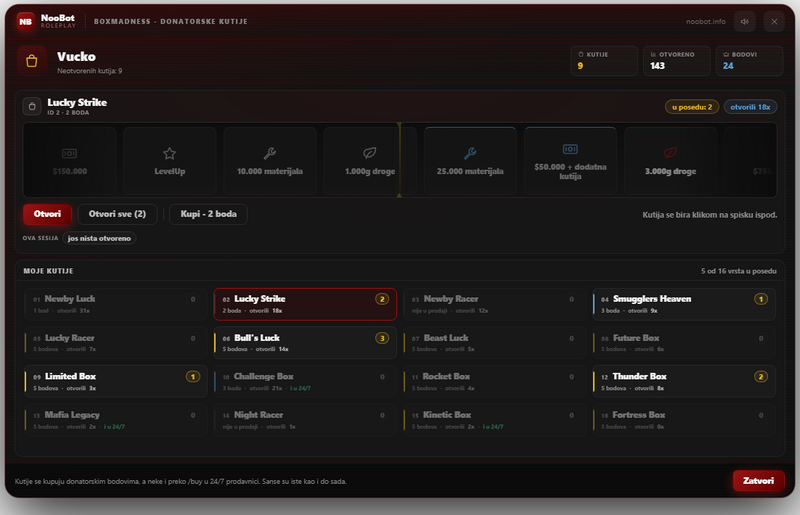Click the 'MOJE KUTIJE' section heading
The width and height of the screenshot is (800, 515).
48,271
